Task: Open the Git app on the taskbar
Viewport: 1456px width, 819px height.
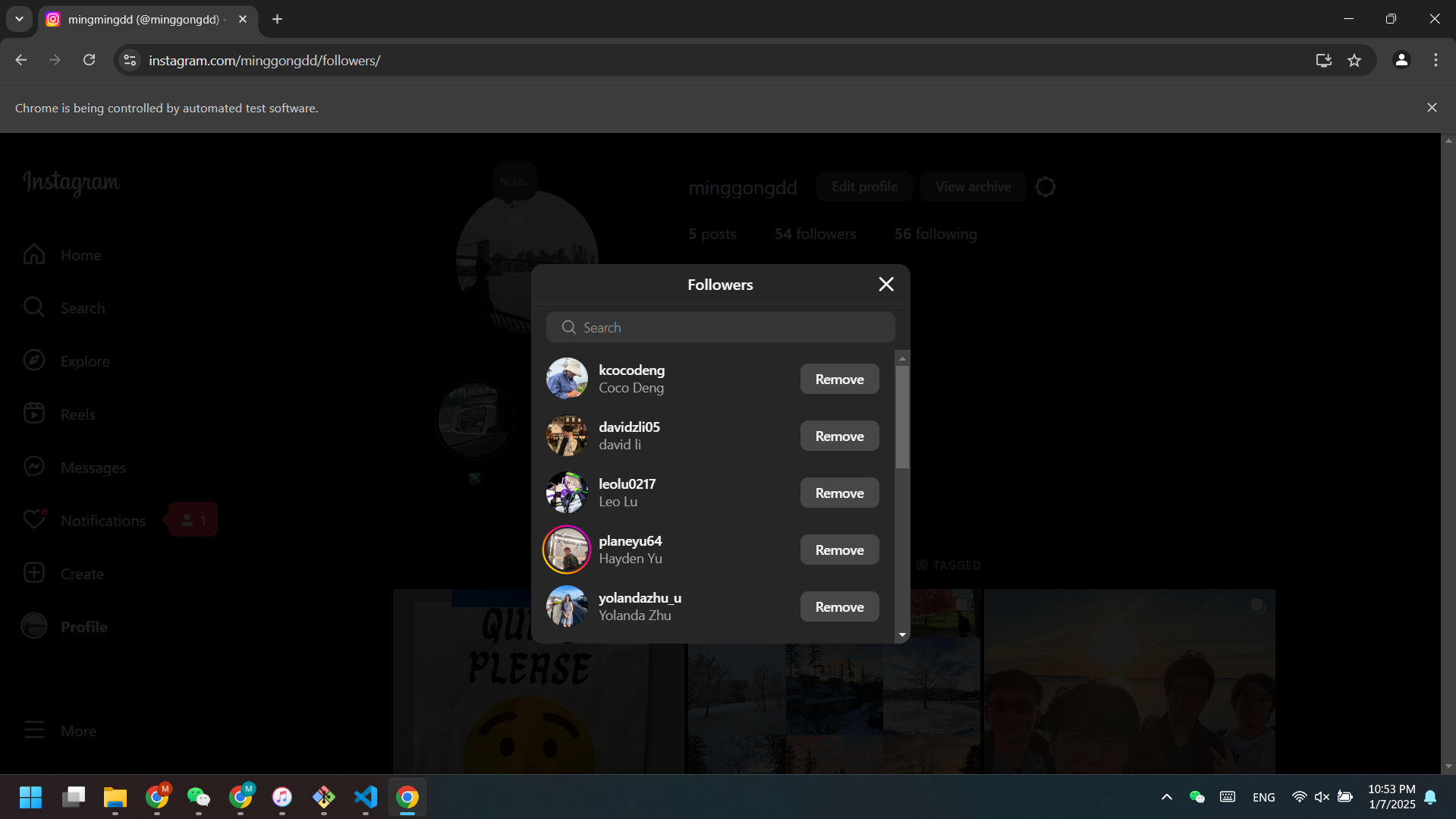Action: click(323, 797)
